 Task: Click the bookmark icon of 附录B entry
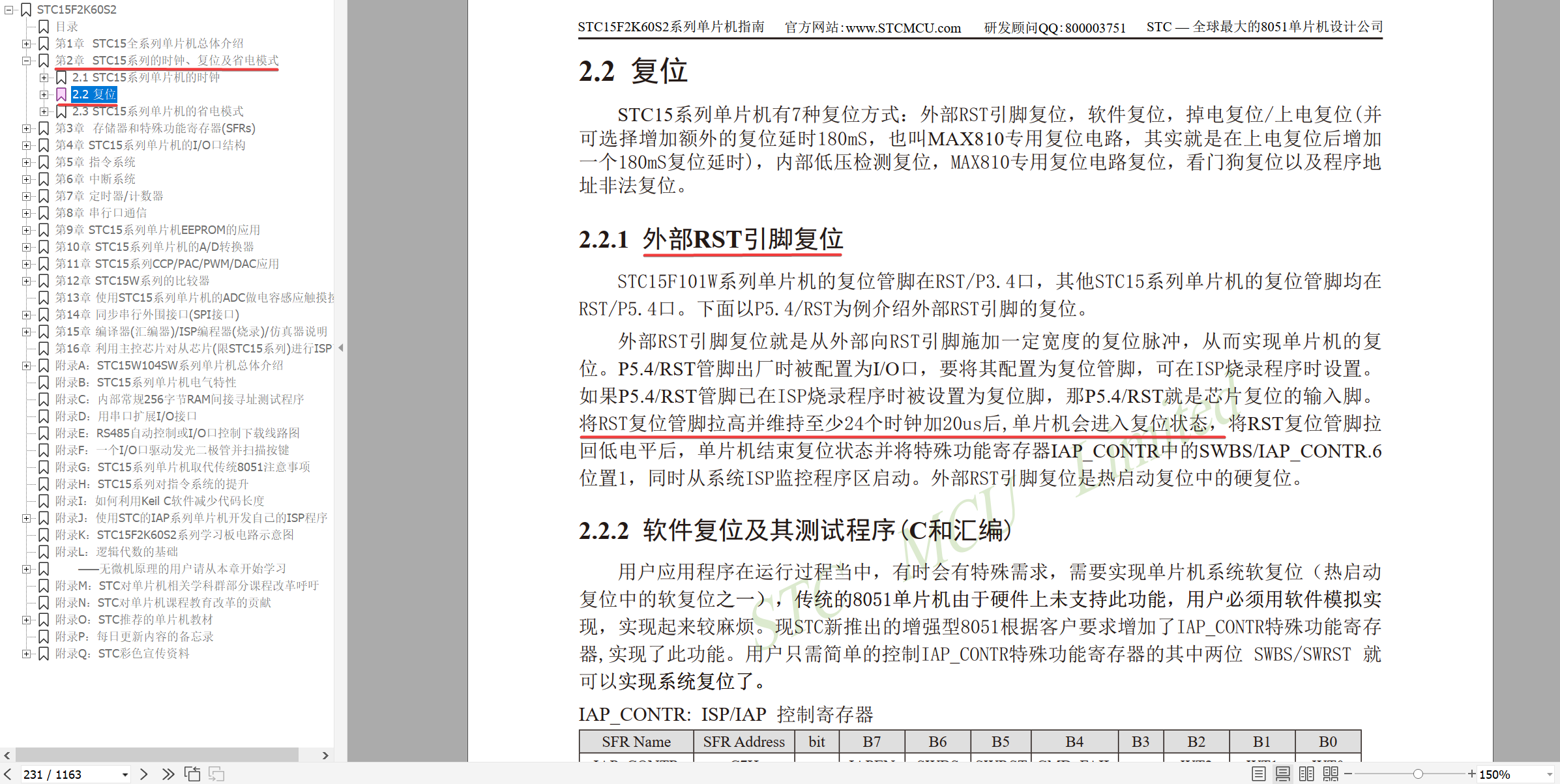(44, 383)
